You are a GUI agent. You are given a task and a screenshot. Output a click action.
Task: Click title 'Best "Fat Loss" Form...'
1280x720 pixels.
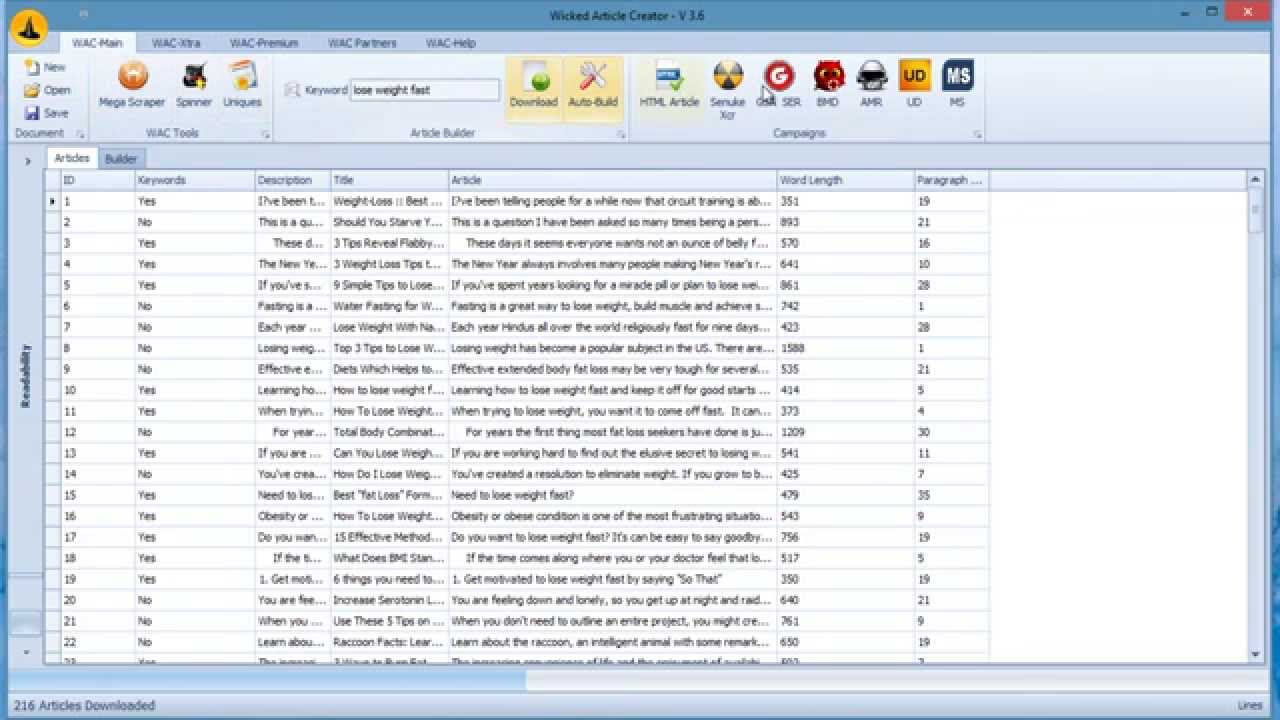pyautogui.click(x=388, y=495)
